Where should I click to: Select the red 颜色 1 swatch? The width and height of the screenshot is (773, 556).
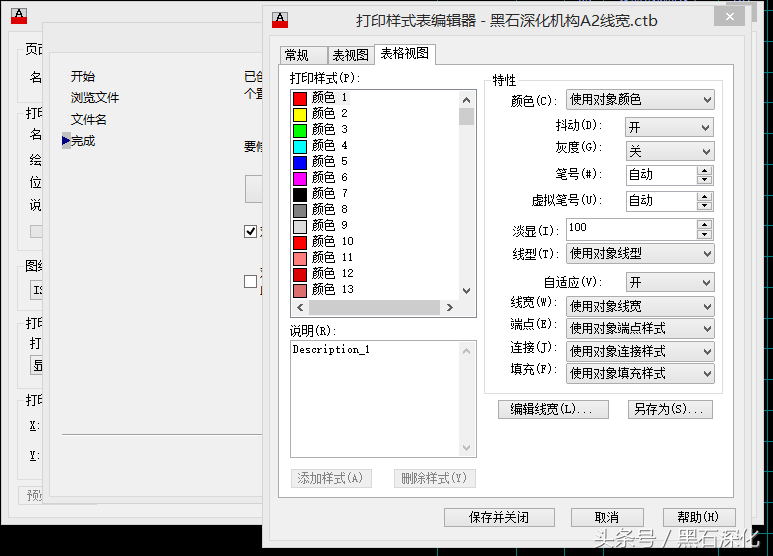pyautogui.click(x=300, y=98)
